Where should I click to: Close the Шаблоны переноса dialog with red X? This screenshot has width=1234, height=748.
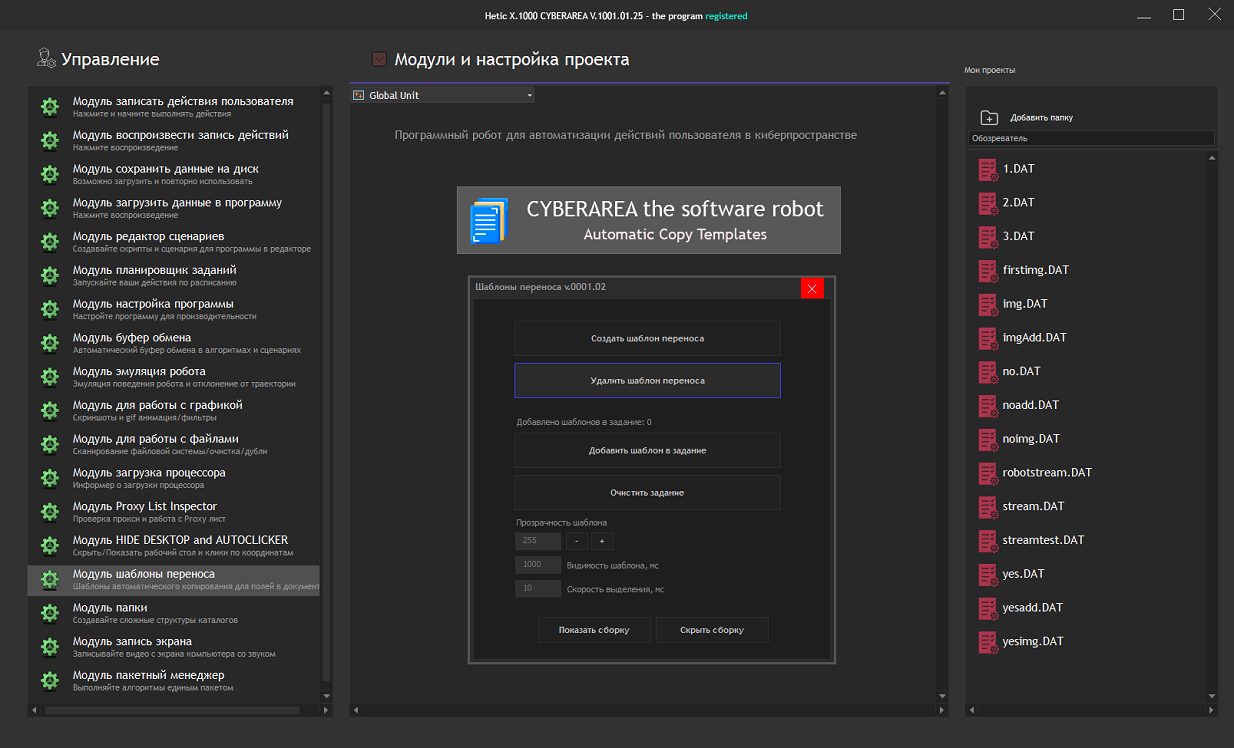coord(812,288)
